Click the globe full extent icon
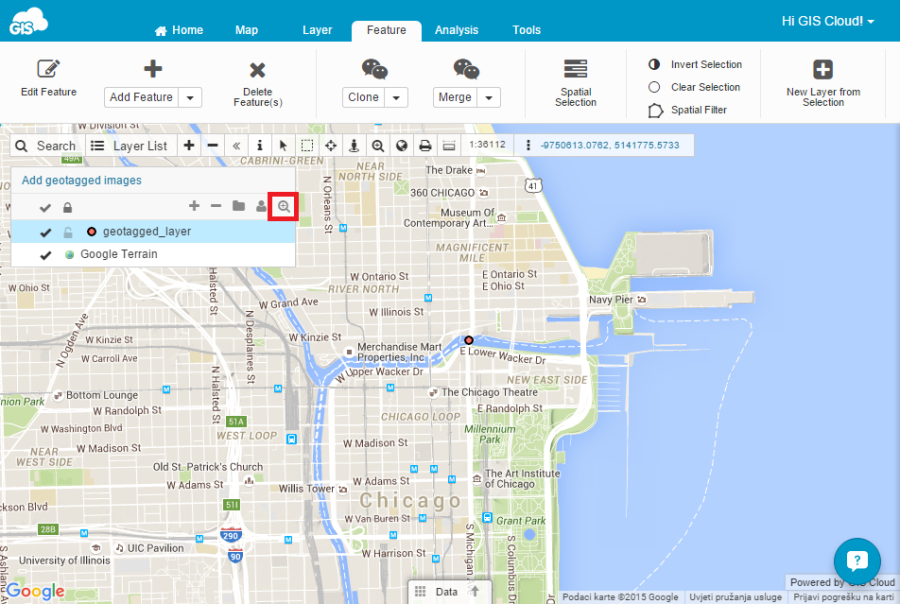This screenshot has width=900, height=604. [x=401, y=145]
